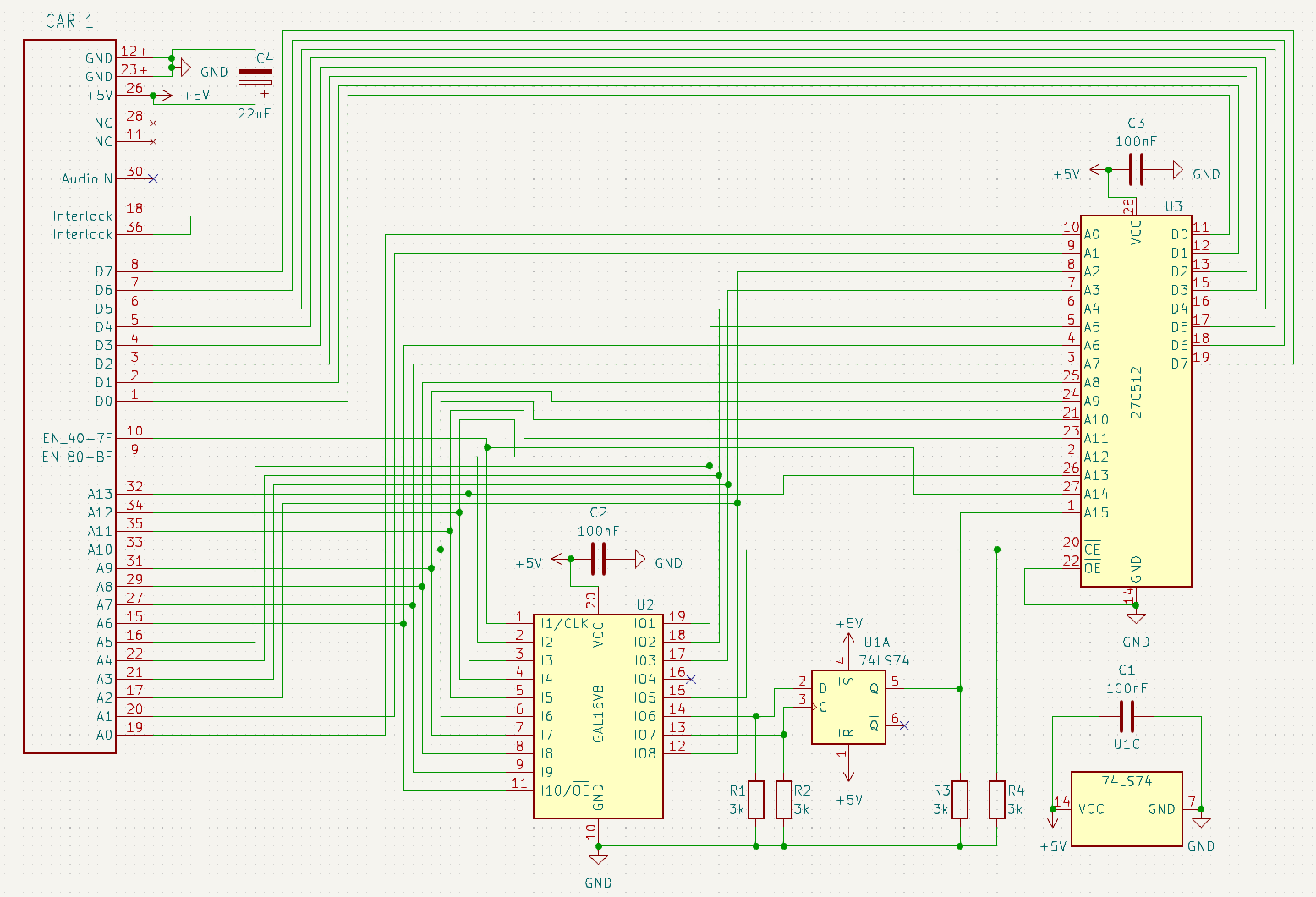
Task: Select the GND power symbol below U2
Action: tap(598, 860)
